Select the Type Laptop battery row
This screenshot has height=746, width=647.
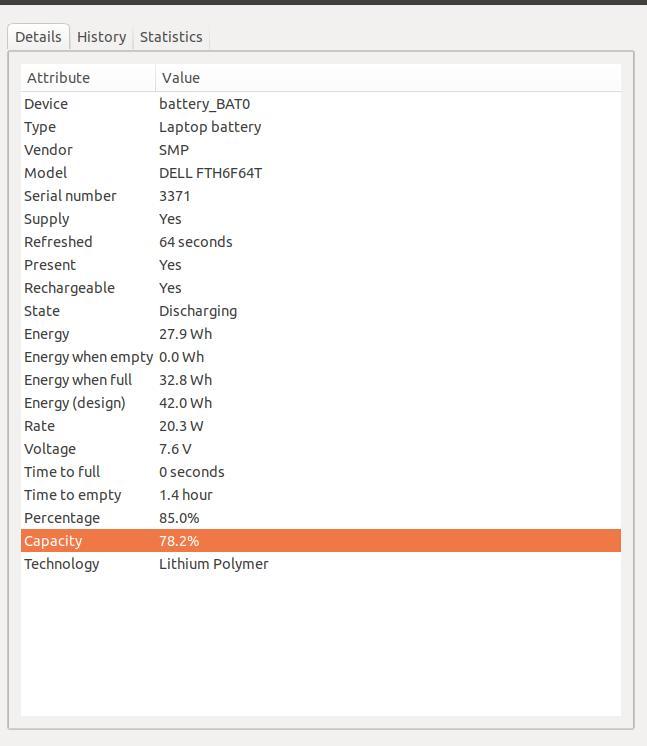tap(321, 127)
